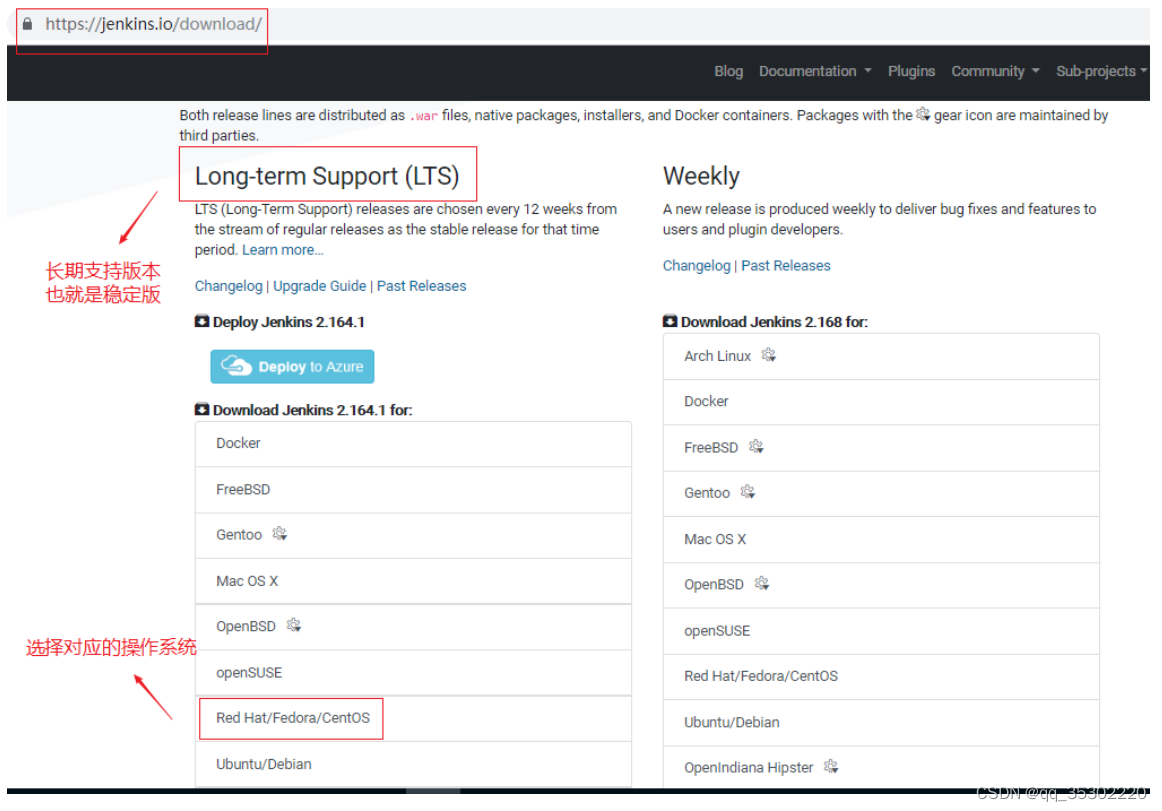Expand the Documentation dropdown menu
1162x811 pixels.
(814, 71)
